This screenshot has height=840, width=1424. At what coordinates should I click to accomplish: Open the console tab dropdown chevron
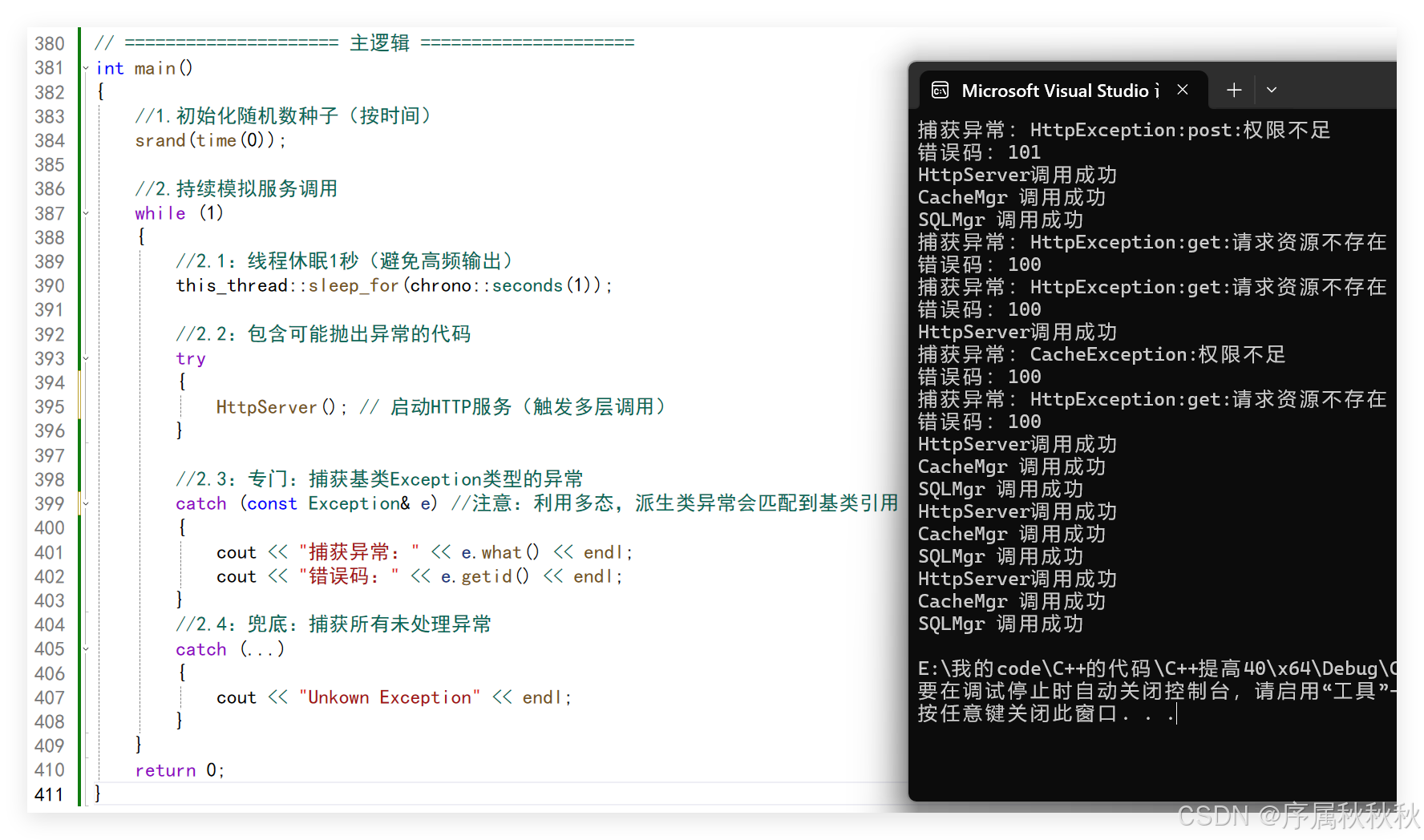pyautogui.click(x=1272, y=90)
